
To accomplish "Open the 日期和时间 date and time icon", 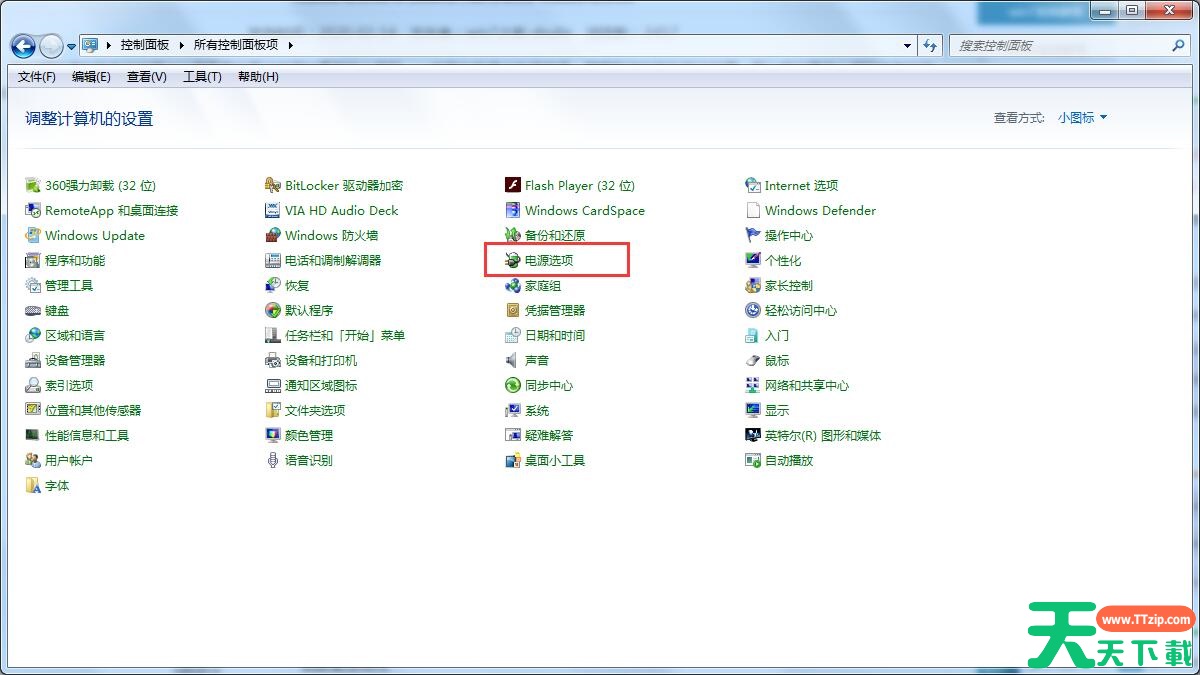I will (513, 335).
